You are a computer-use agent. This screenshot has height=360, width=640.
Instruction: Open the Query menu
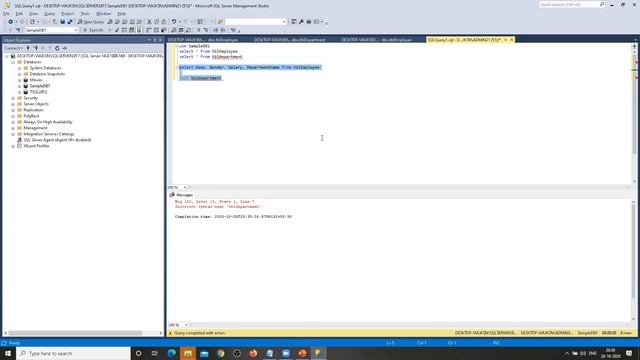coord(49,13)
